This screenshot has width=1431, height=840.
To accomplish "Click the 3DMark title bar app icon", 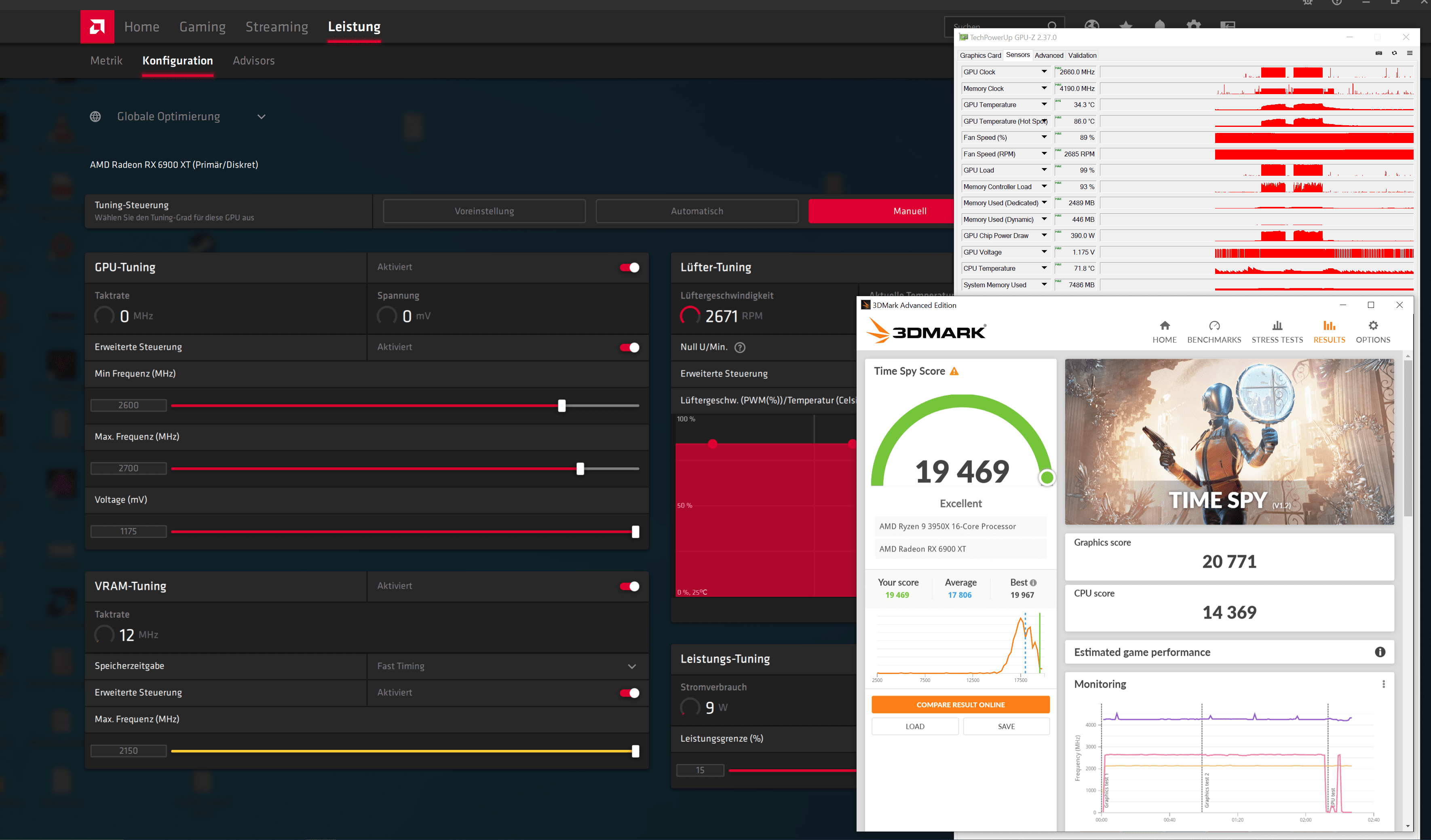I will tap(865, 305).
